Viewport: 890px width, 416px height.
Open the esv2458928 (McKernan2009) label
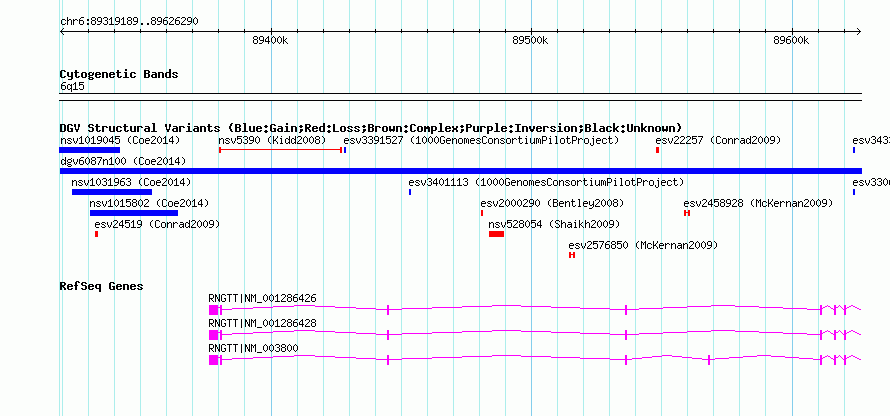tap(758, 203)
